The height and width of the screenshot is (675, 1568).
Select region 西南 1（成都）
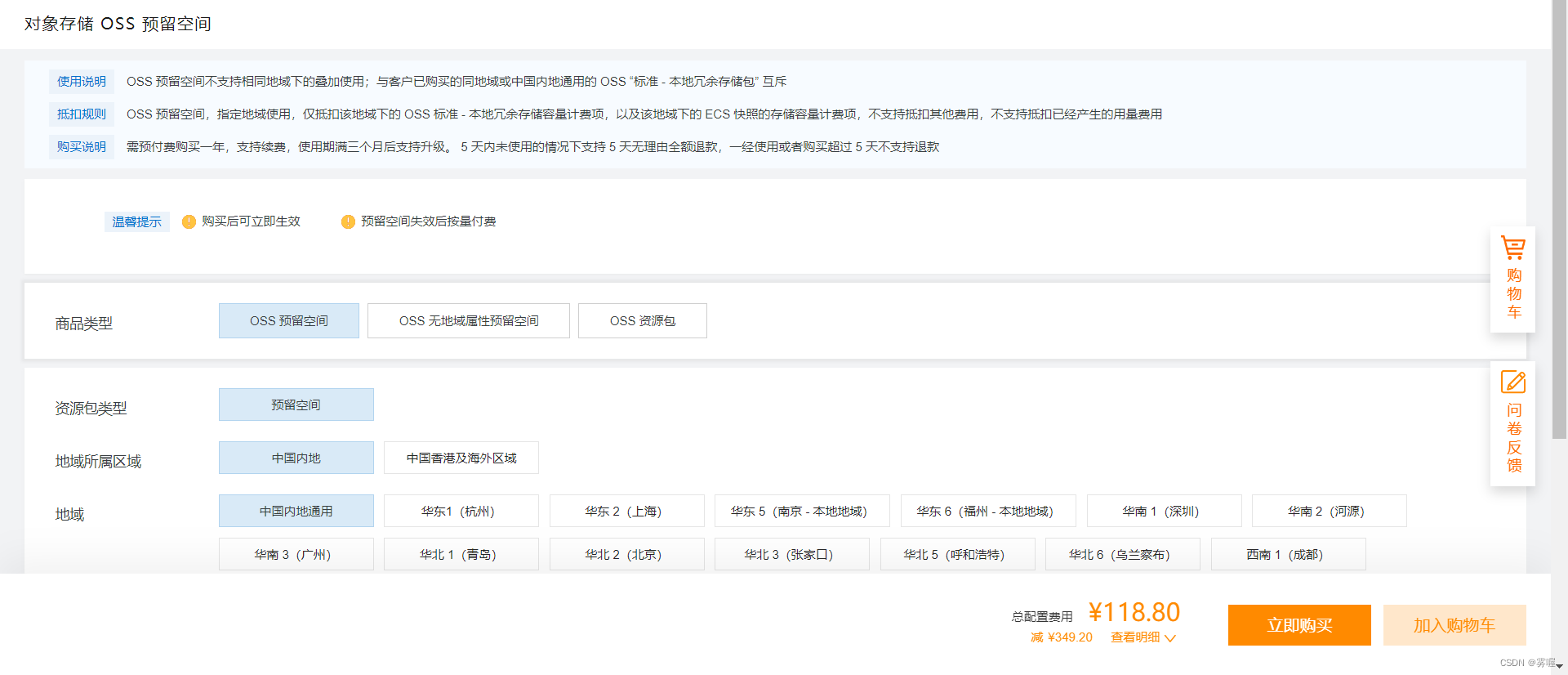click(1289, 554)
